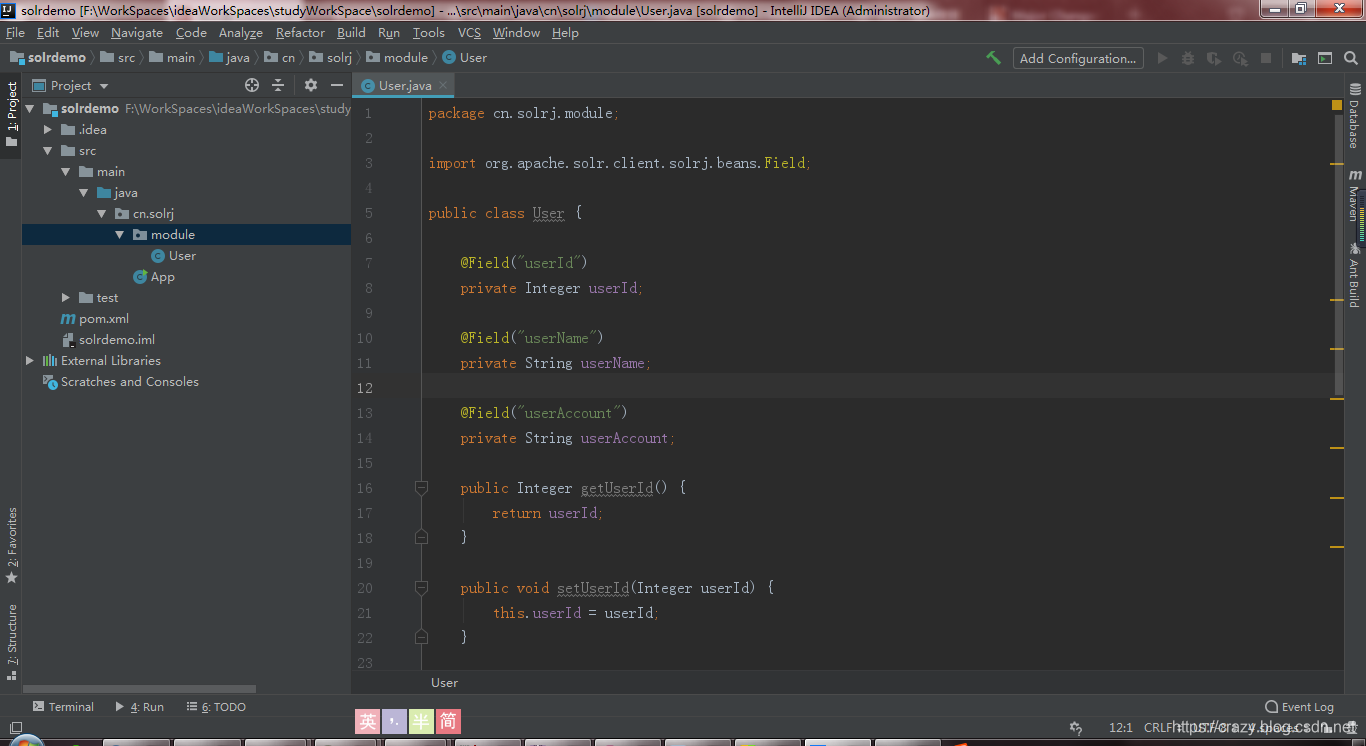Click the Run icon in the toolbar
The height and width of the screenshot is (746, 1366).
click(x=1162, y=57)
